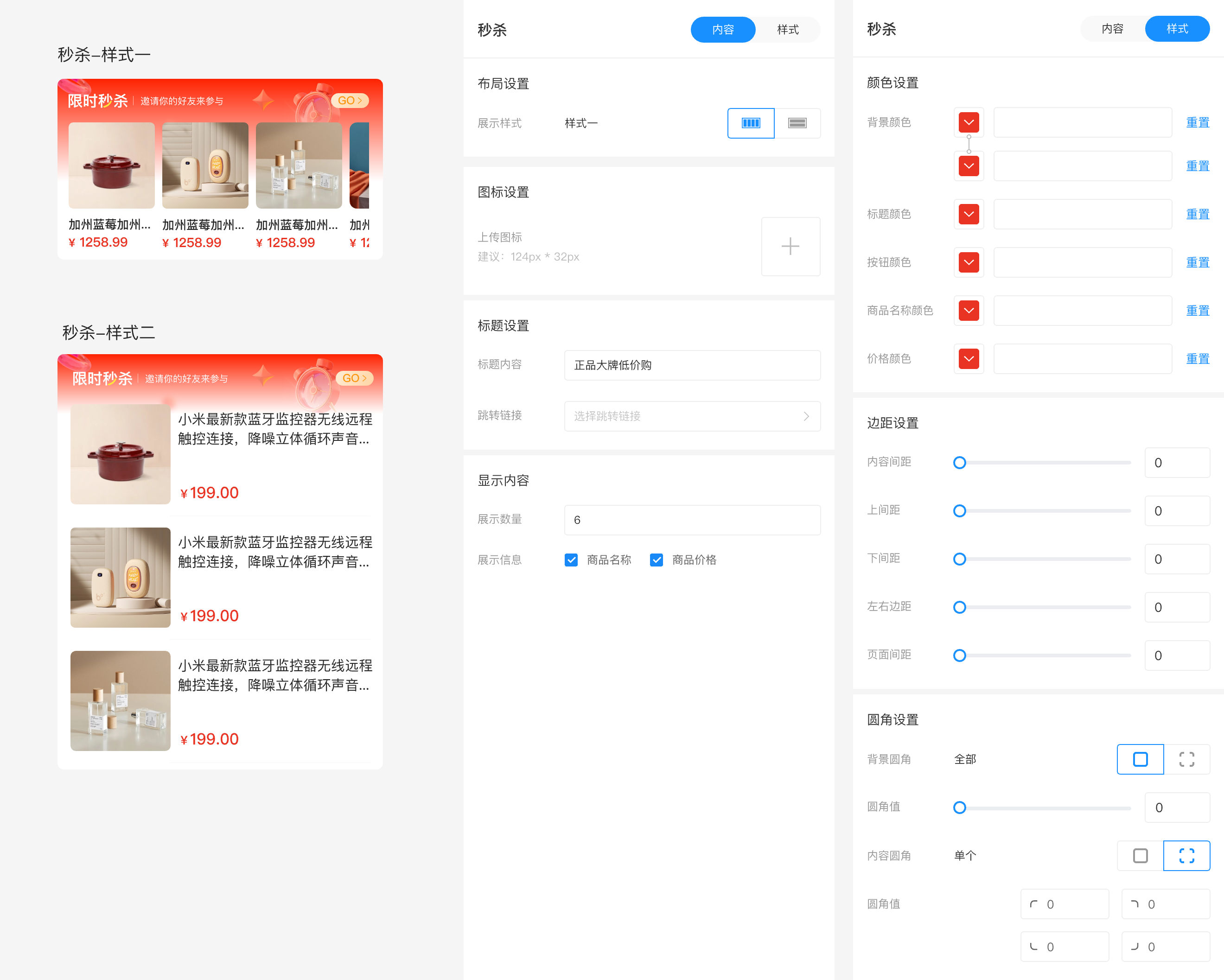Viewport: 1224px width, 980px height.
Task: Open the 价格颜色 color dropdown
Action: tap(969, 358)
